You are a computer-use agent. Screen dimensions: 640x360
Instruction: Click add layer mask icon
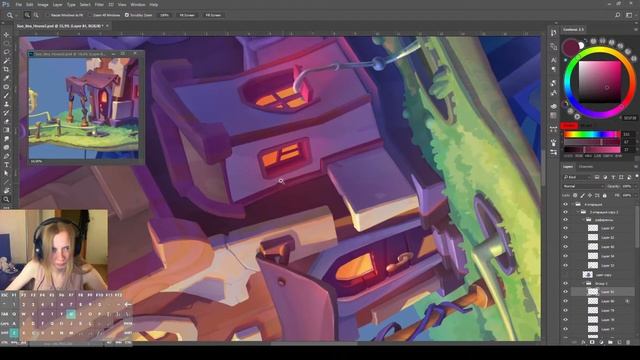pos(592,342)
